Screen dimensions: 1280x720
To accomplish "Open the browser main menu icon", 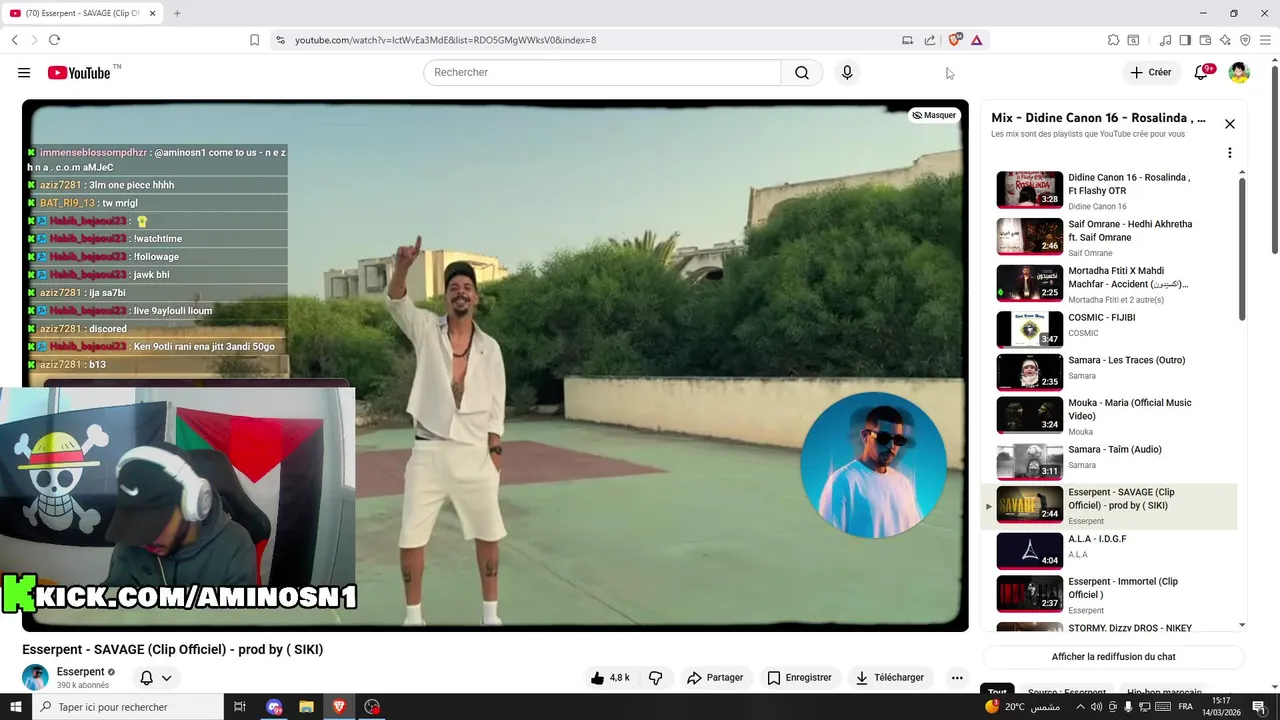I will pyautogui.click(x=1265, y=40).
